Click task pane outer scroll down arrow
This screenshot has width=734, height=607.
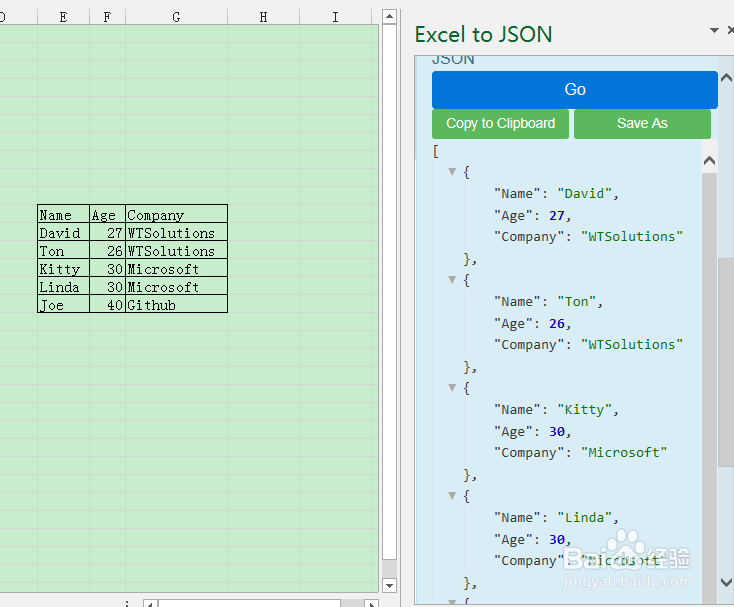pos(727,582)
